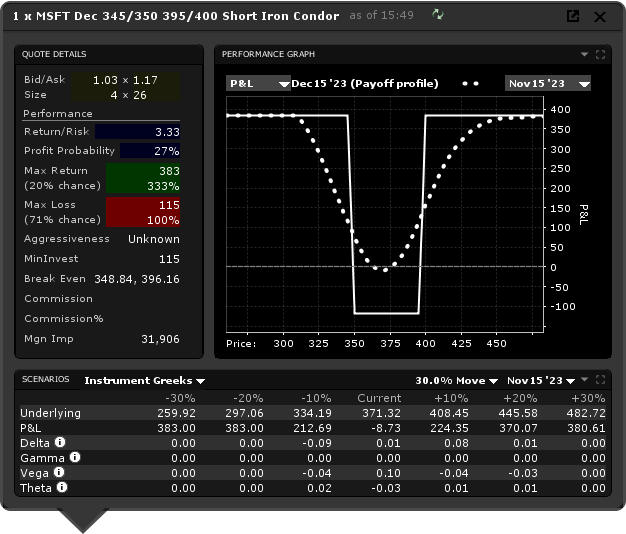The image size is (626, 534).
Task: Select the Bid/Ask value 1.03 × 1.17
Action: 125,80
